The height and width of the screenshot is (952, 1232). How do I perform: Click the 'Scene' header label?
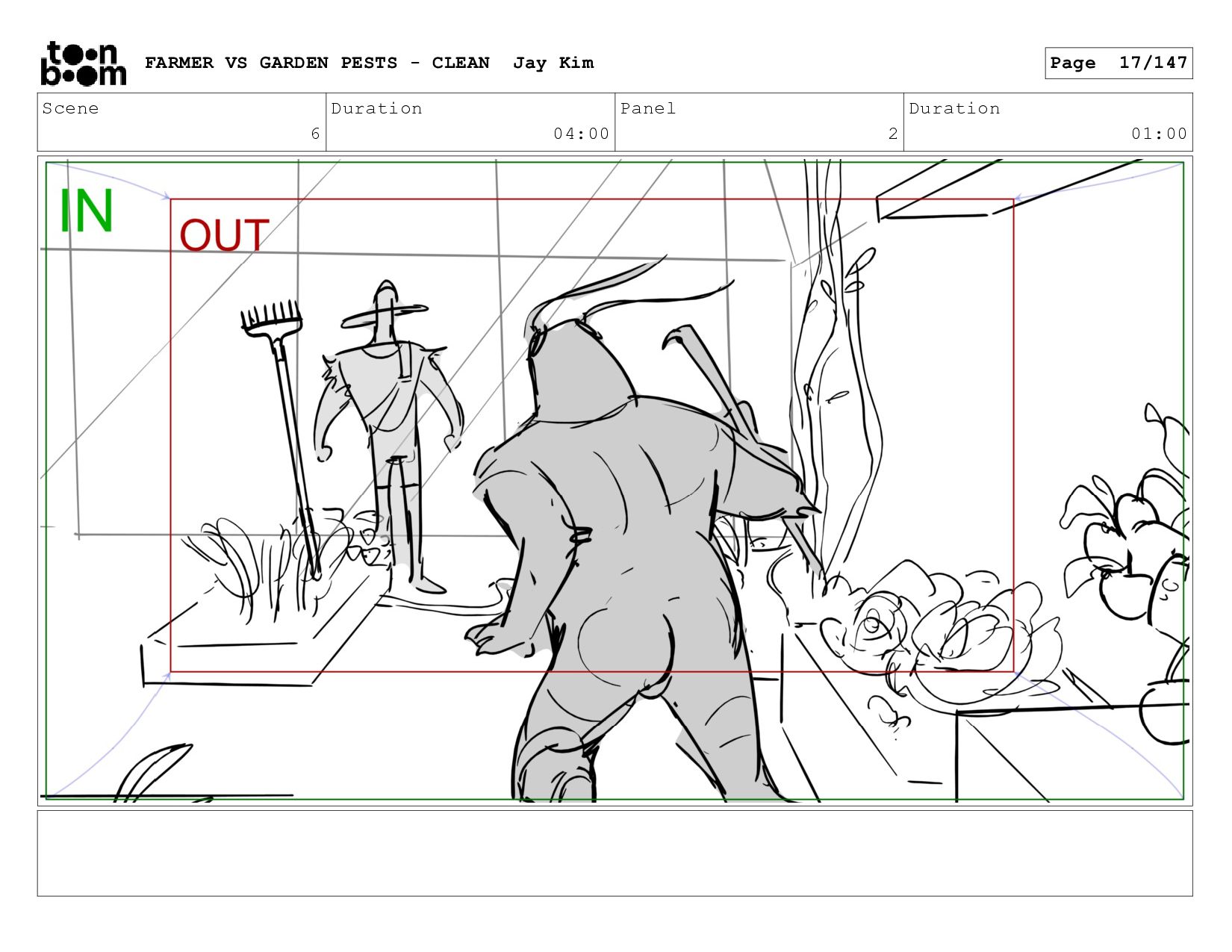[x=70, y=108]
